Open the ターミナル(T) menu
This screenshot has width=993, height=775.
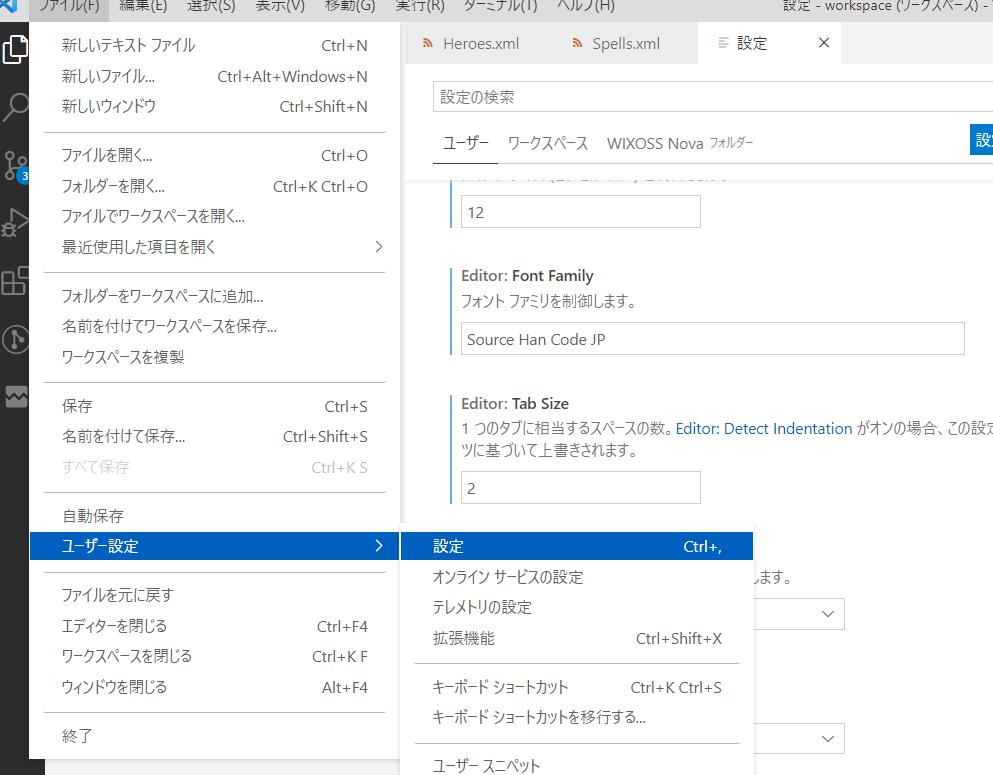(x=500, y=6)
